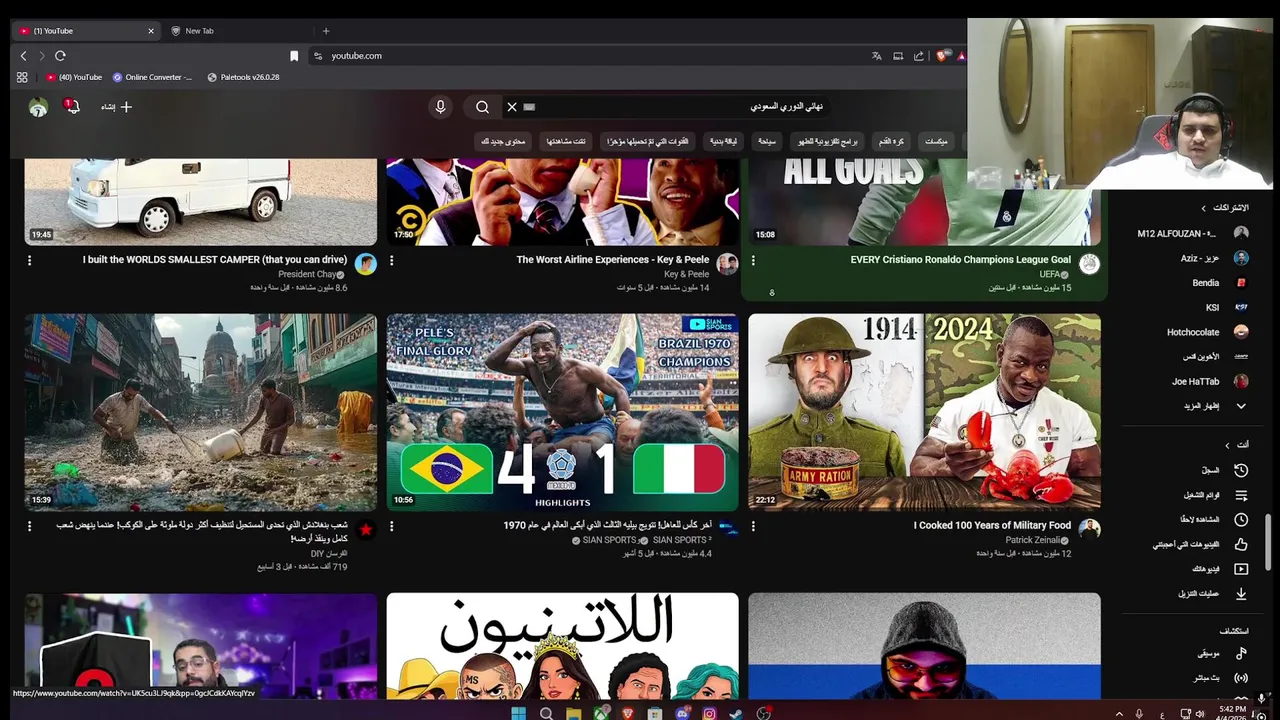This screenshot has height=720, width=1280.
Task: Open the Pelé Brazil 4-1 Italy thumbnail
Action: [563, 412]
